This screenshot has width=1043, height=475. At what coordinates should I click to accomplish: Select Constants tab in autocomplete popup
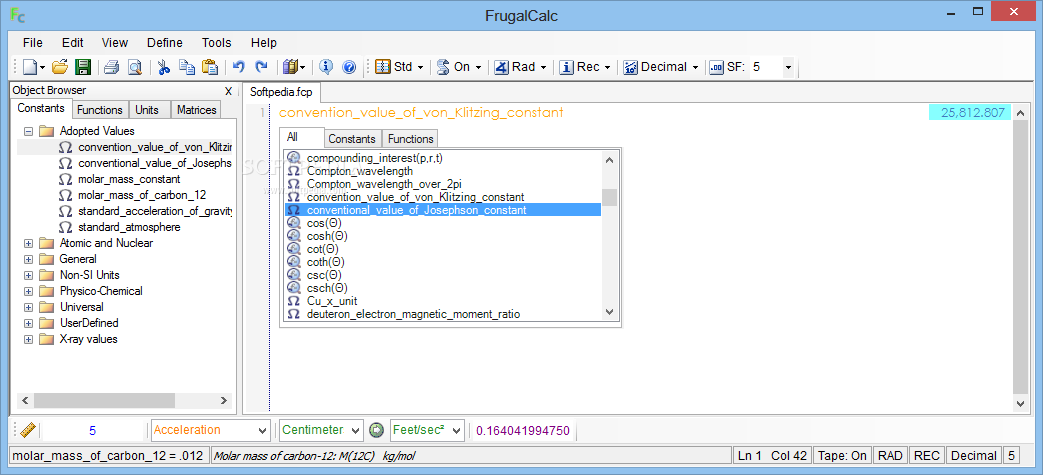click(352, 139)
